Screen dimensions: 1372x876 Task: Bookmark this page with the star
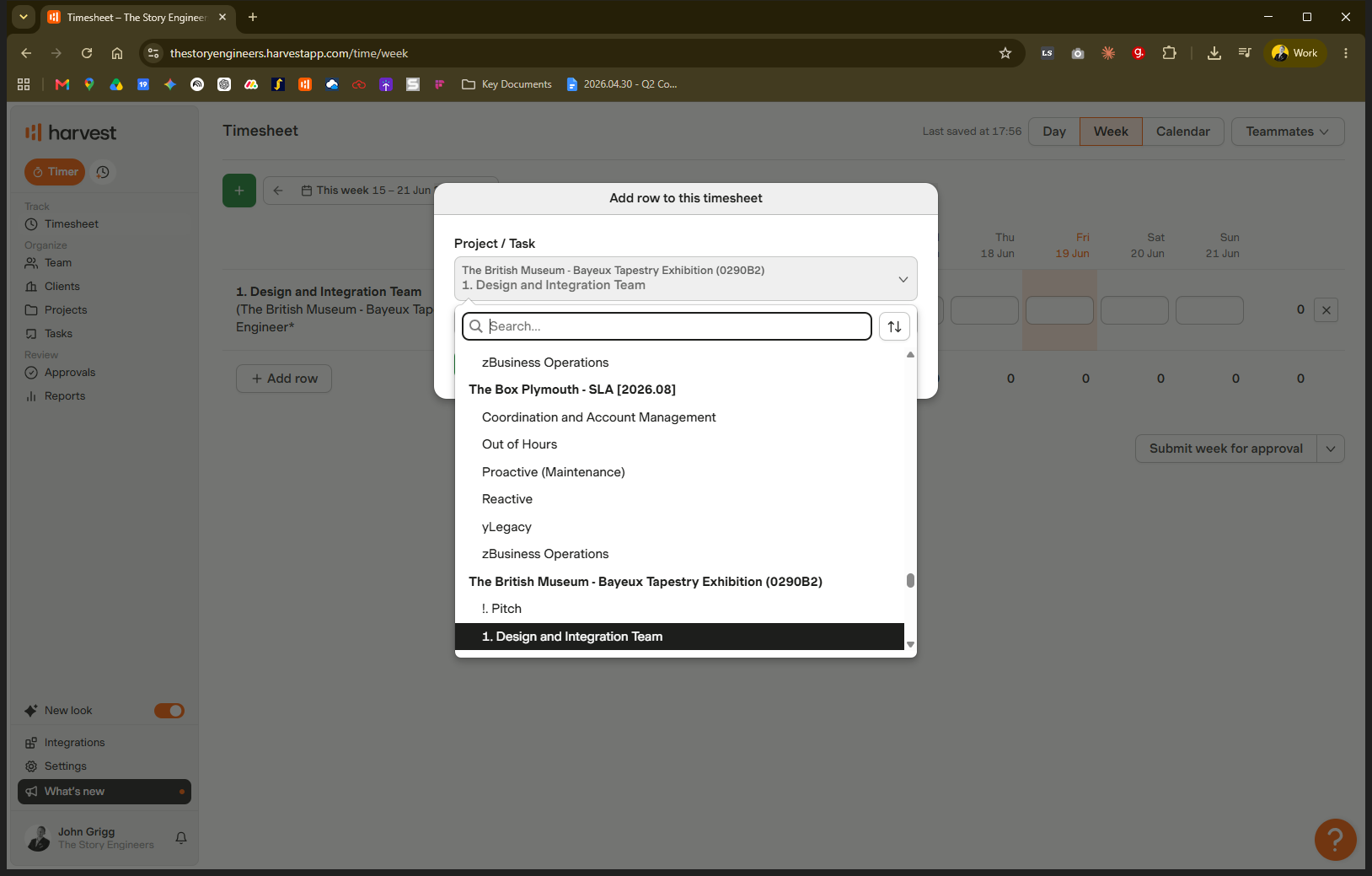tap(1005, 53)
